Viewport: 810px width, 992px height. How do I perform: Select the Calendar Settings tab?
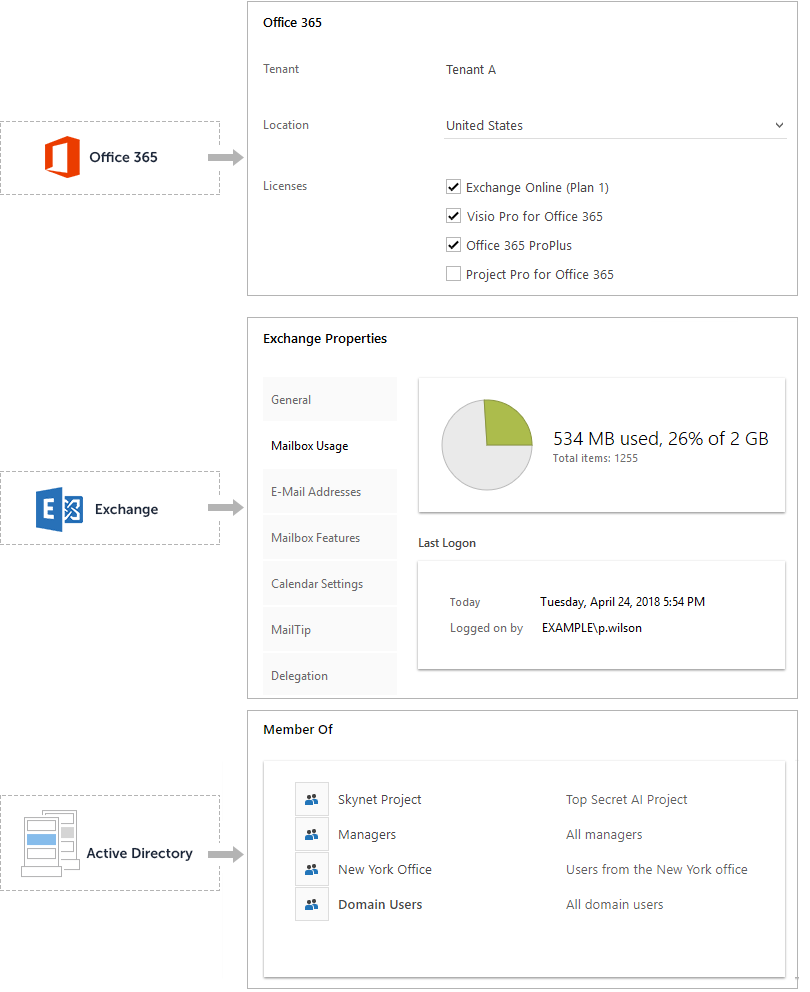(330, 584)
